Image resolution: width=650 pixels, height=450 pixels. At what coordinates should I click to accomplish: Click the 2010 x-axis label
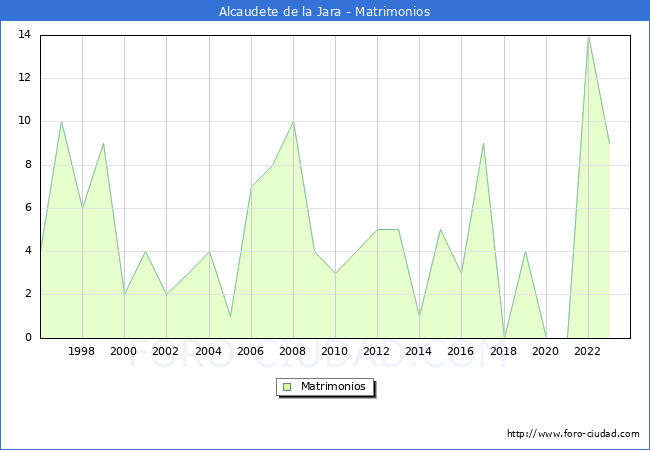335,351
